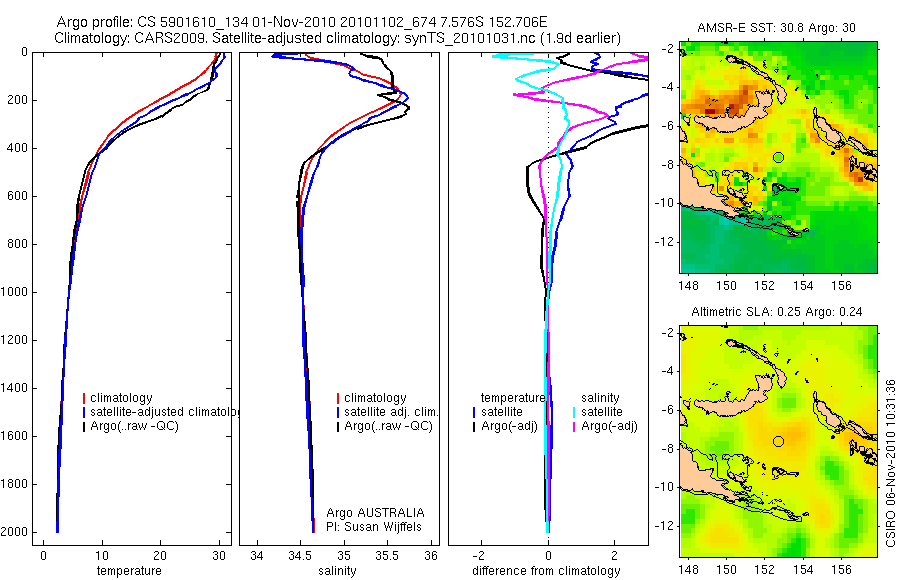Click blue 'satellite' legend under temperature heading
This screenshot has width=900, height=580.
point(497,412)
